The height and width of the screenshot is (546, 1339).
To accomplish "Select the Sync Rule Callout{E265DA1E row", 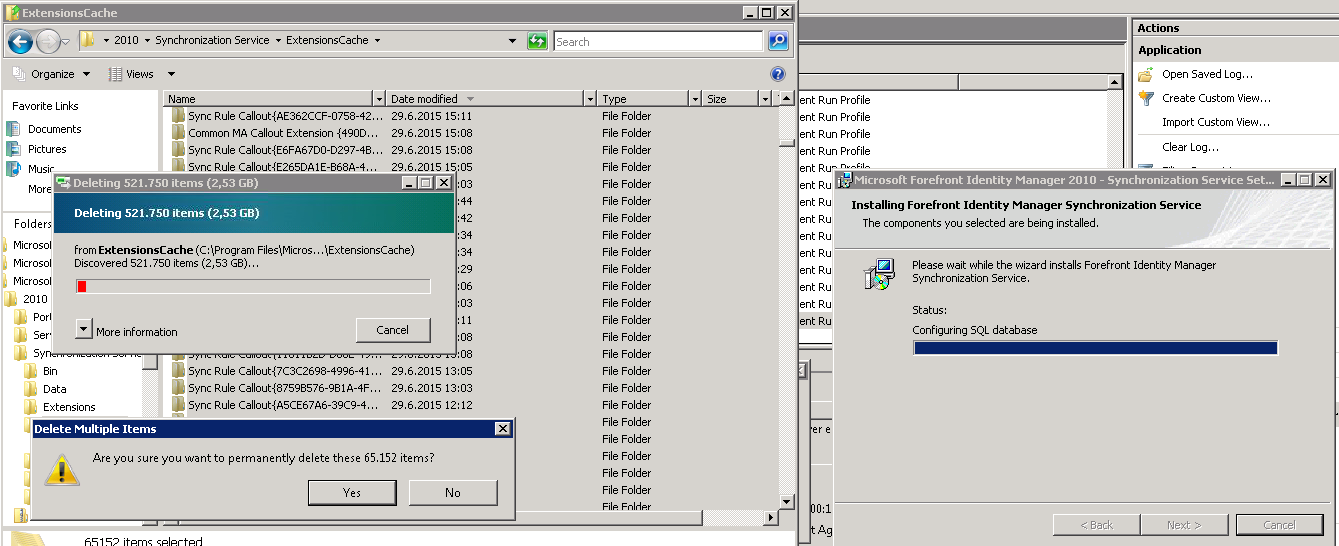I will 470,167.
